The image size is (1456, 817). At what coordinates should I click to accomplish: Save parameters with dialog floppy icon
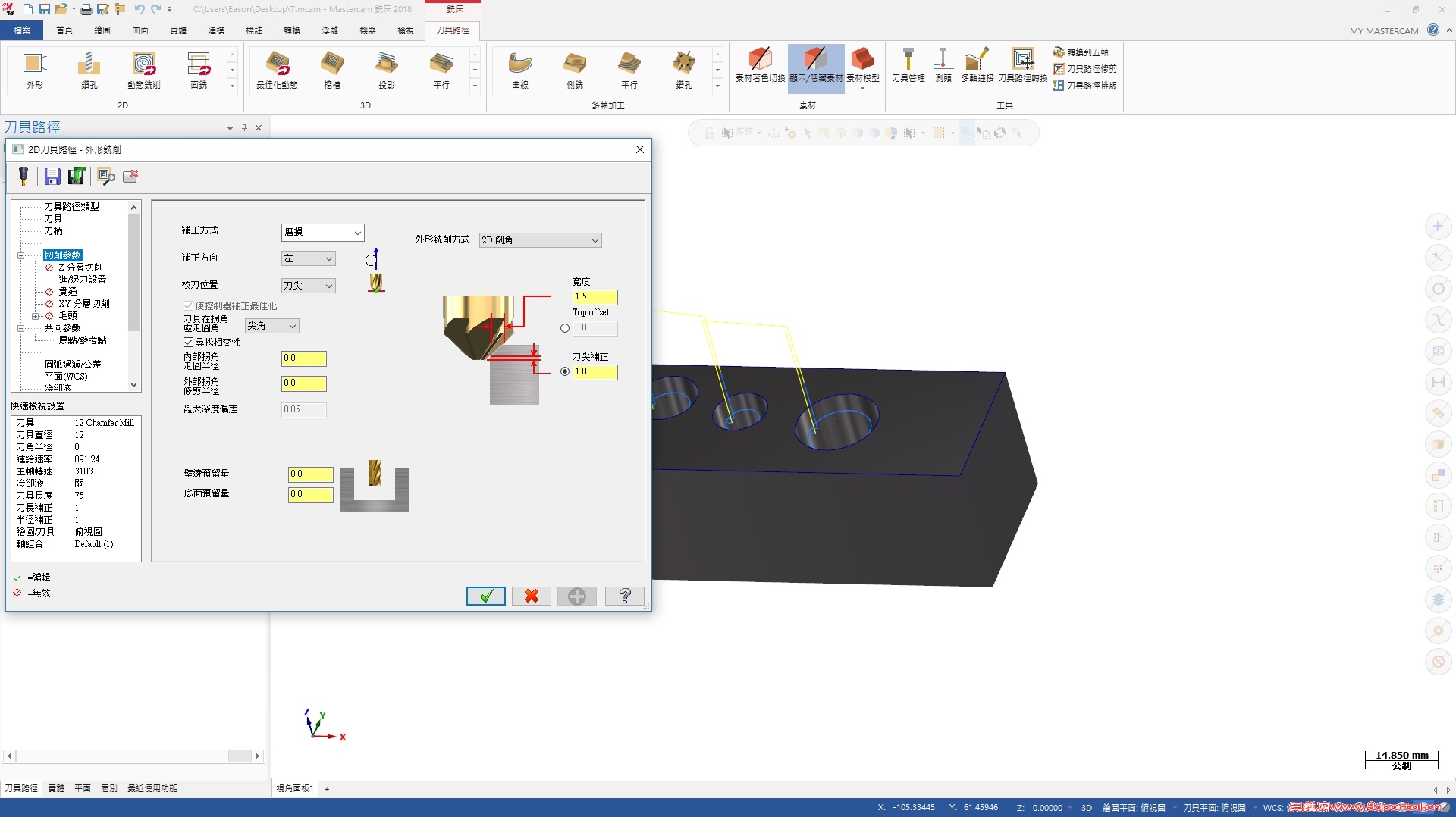52,177
